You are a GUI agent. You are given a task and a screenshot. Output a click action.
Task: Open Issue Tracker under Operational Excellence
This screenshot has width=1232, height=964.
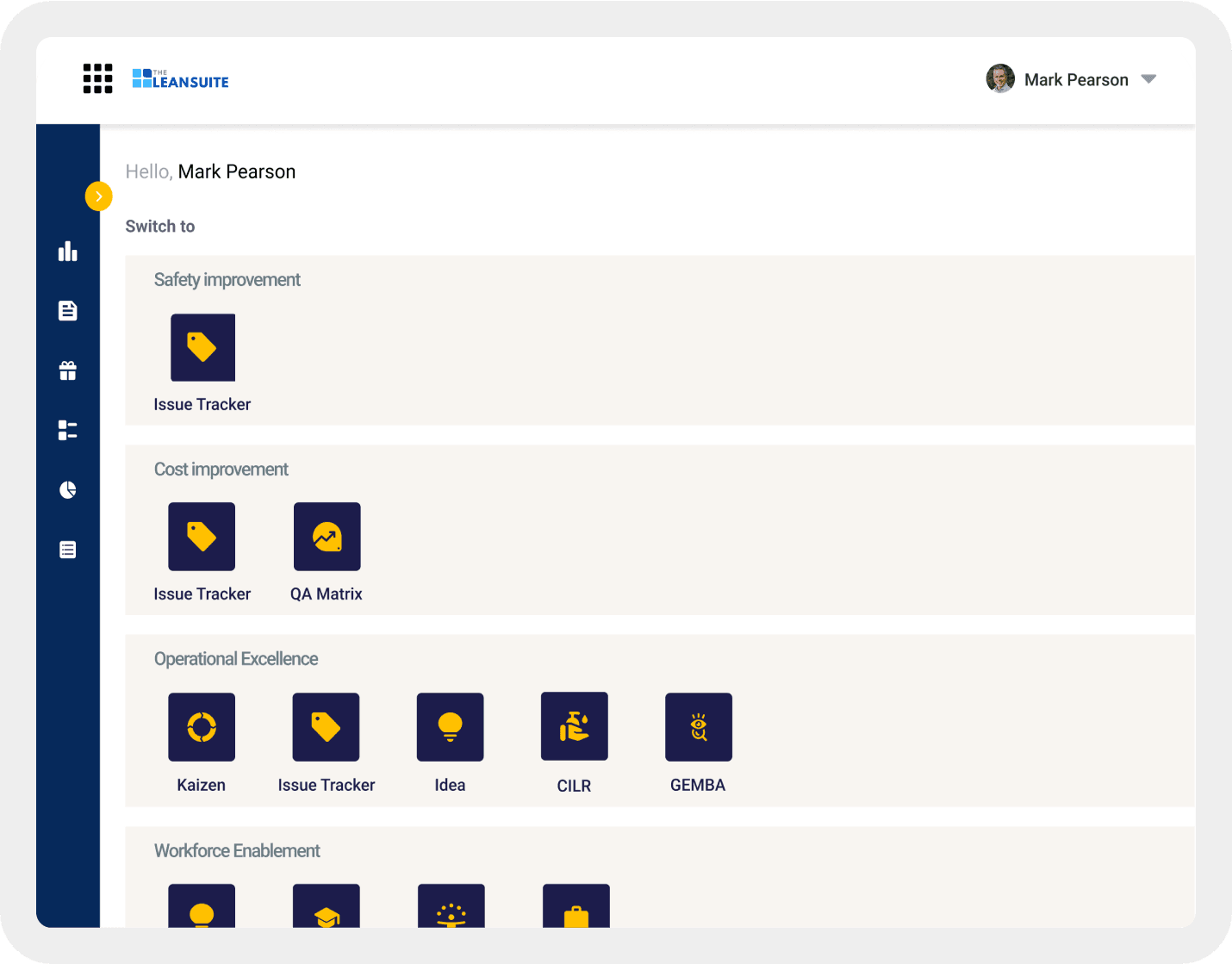(326, 727)
